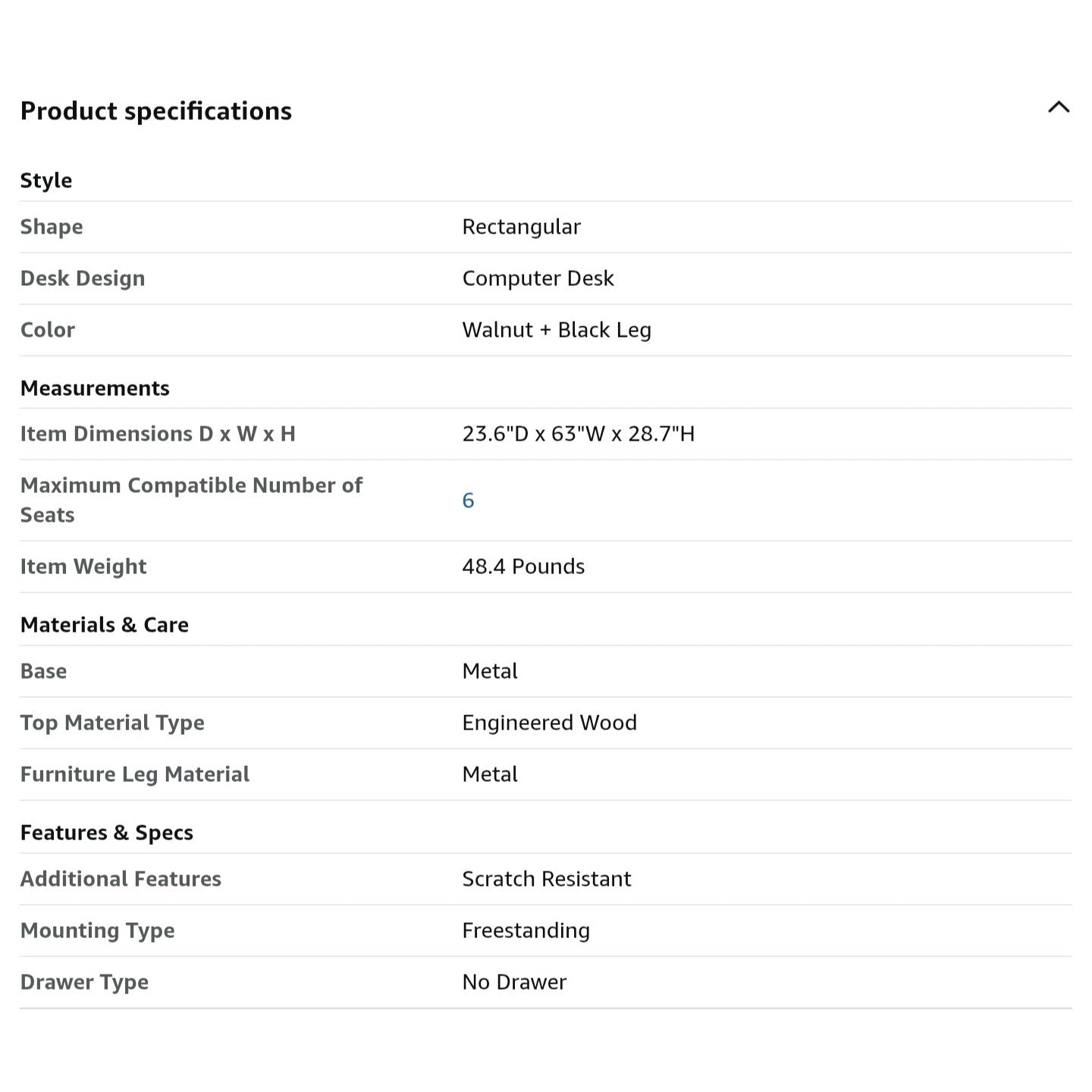Select the Product specifications heading

156,111
